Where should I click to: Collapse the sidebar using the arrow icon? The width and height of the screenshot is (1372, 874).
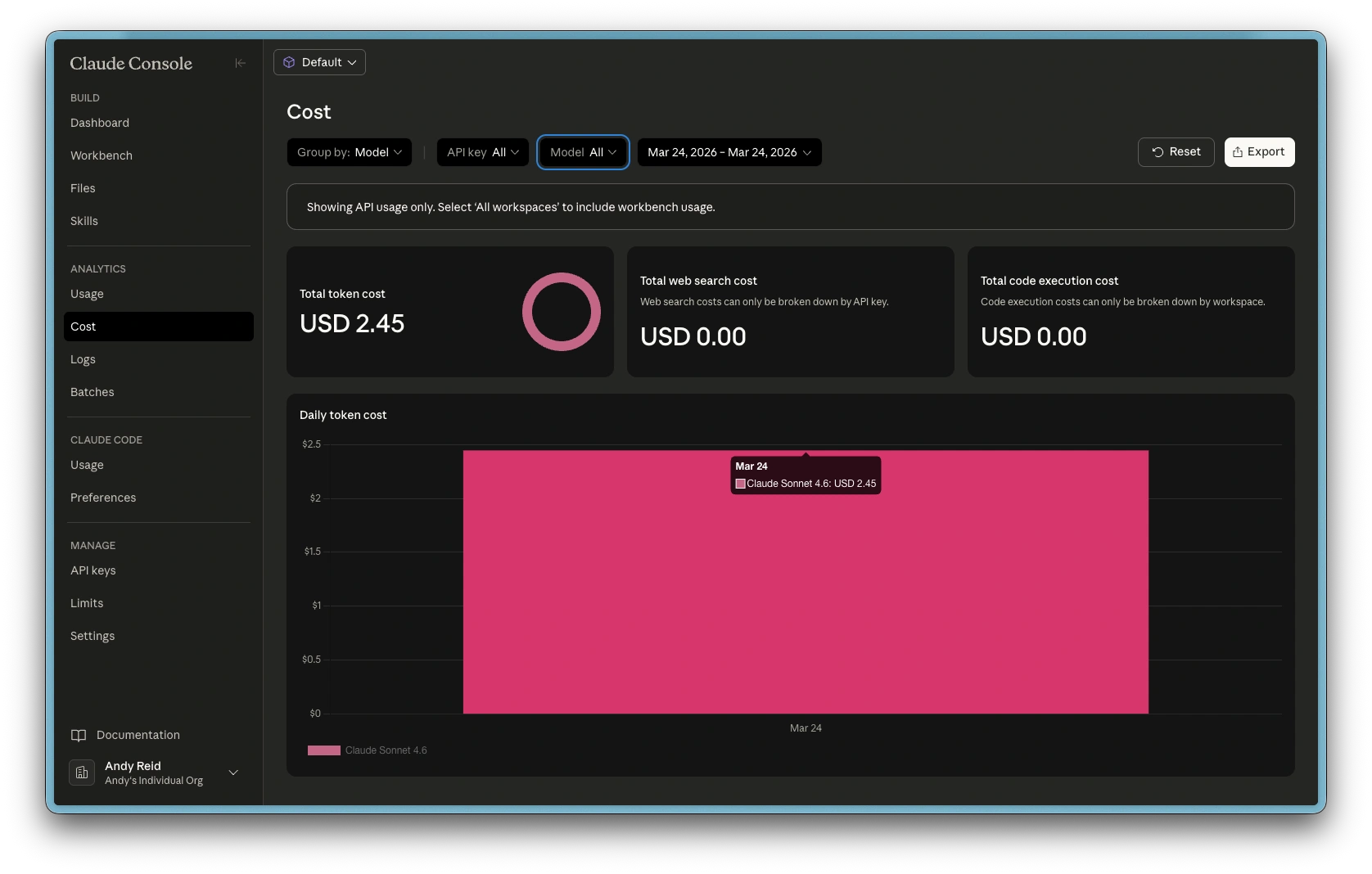click(x=240, y=63)
